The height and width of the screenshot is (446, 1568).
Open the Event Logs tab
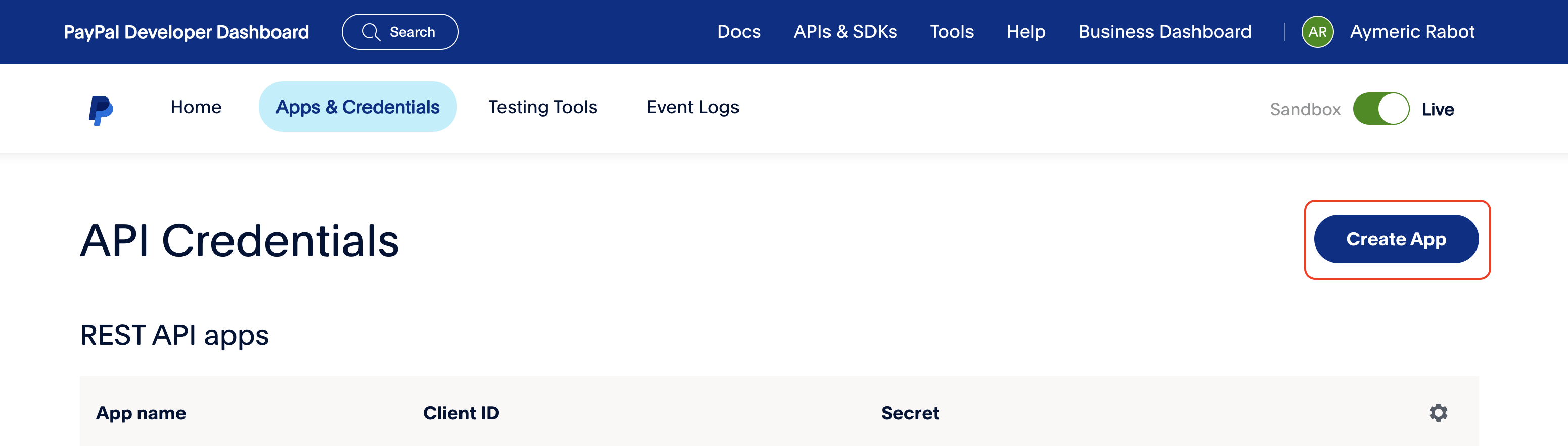point(692,107)
